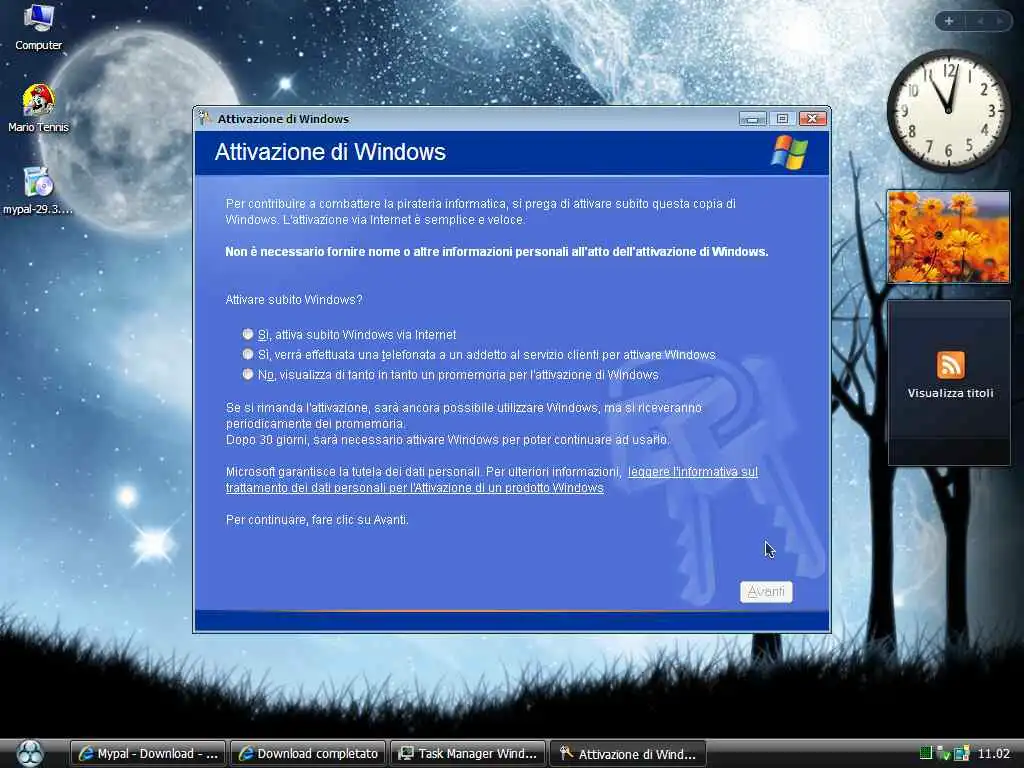Viewport: 1024px width, 768px height.
Task: Select the mypal-29.3 installer icon
Action: coord(38,191)
